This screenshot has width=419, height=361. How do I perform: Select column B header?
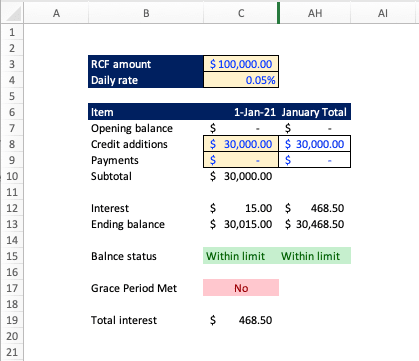tap(146, 13)
